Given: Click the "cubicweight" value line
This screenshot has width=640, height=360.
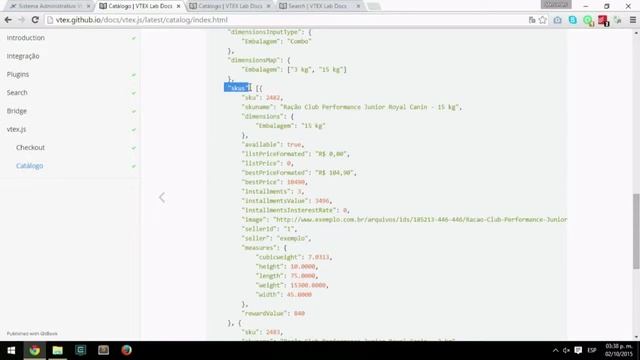Looking at the screenshot, I should (x=294, y=257).
